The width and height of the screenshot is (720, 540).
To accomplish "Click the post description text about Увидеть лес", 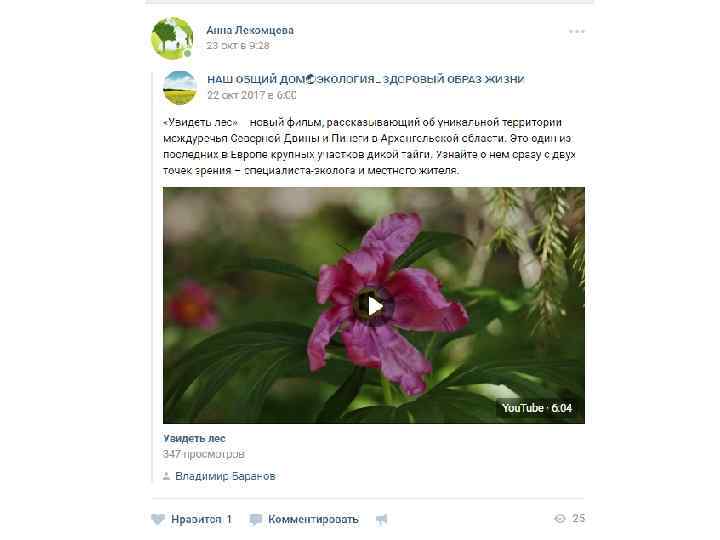I will coord(369,146).
